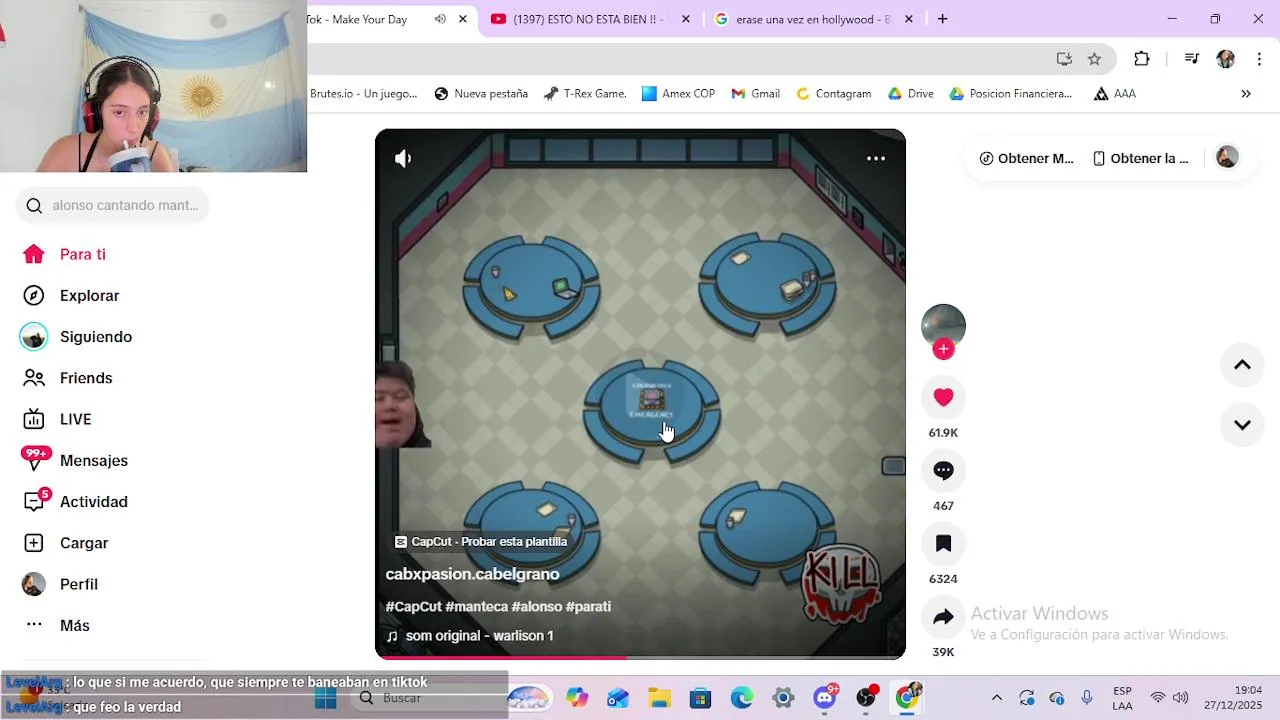Open the Nueva pestaña bookmark

481,94
